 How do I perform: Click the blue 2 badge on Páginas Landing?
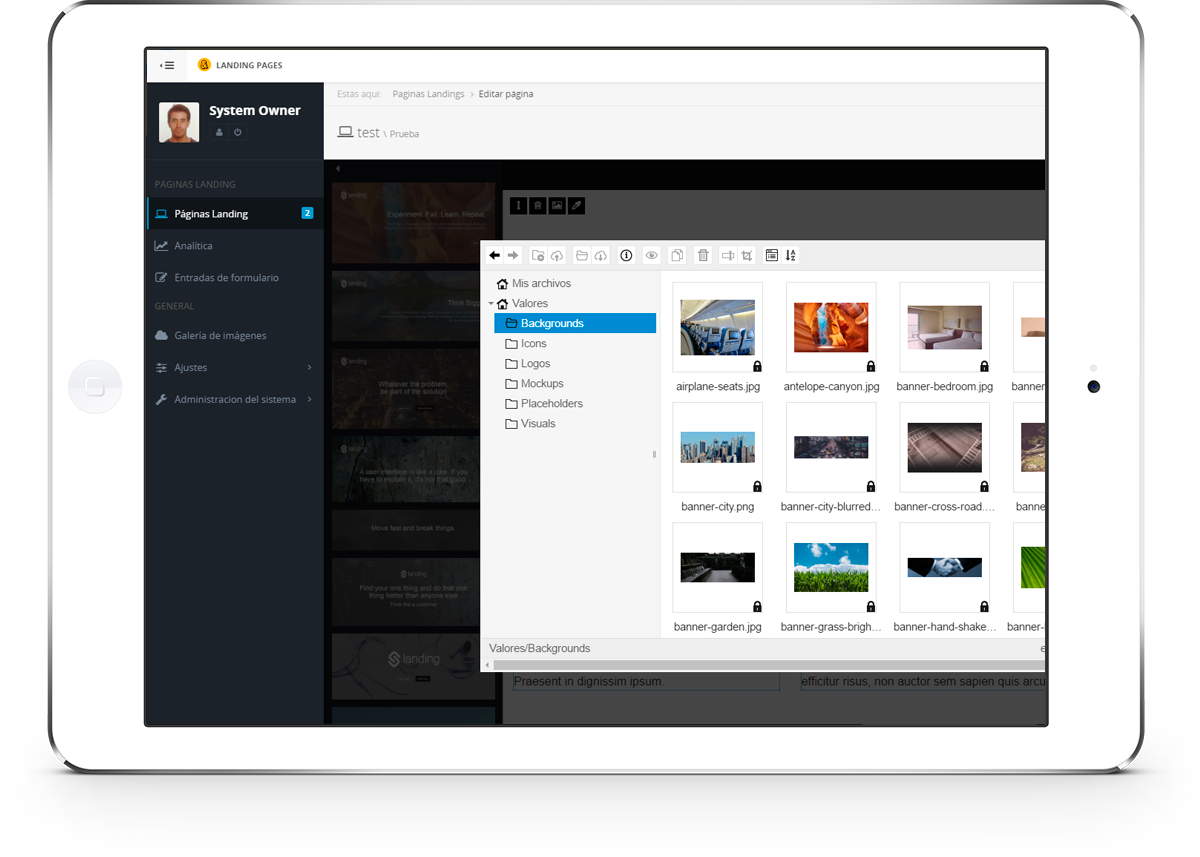pos(307,213)
